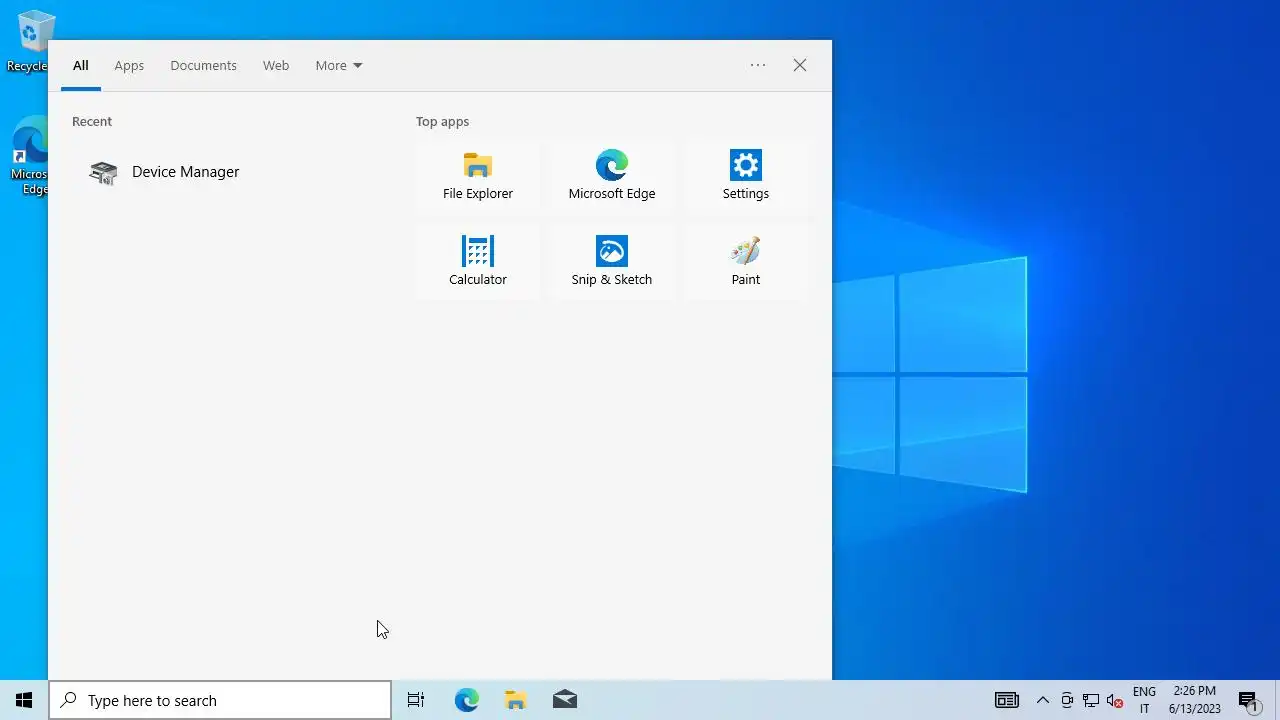The height and width of the screenshot is (720, 1280).
Task: Show hidden system tray icons
Action: pos(1042,700)
